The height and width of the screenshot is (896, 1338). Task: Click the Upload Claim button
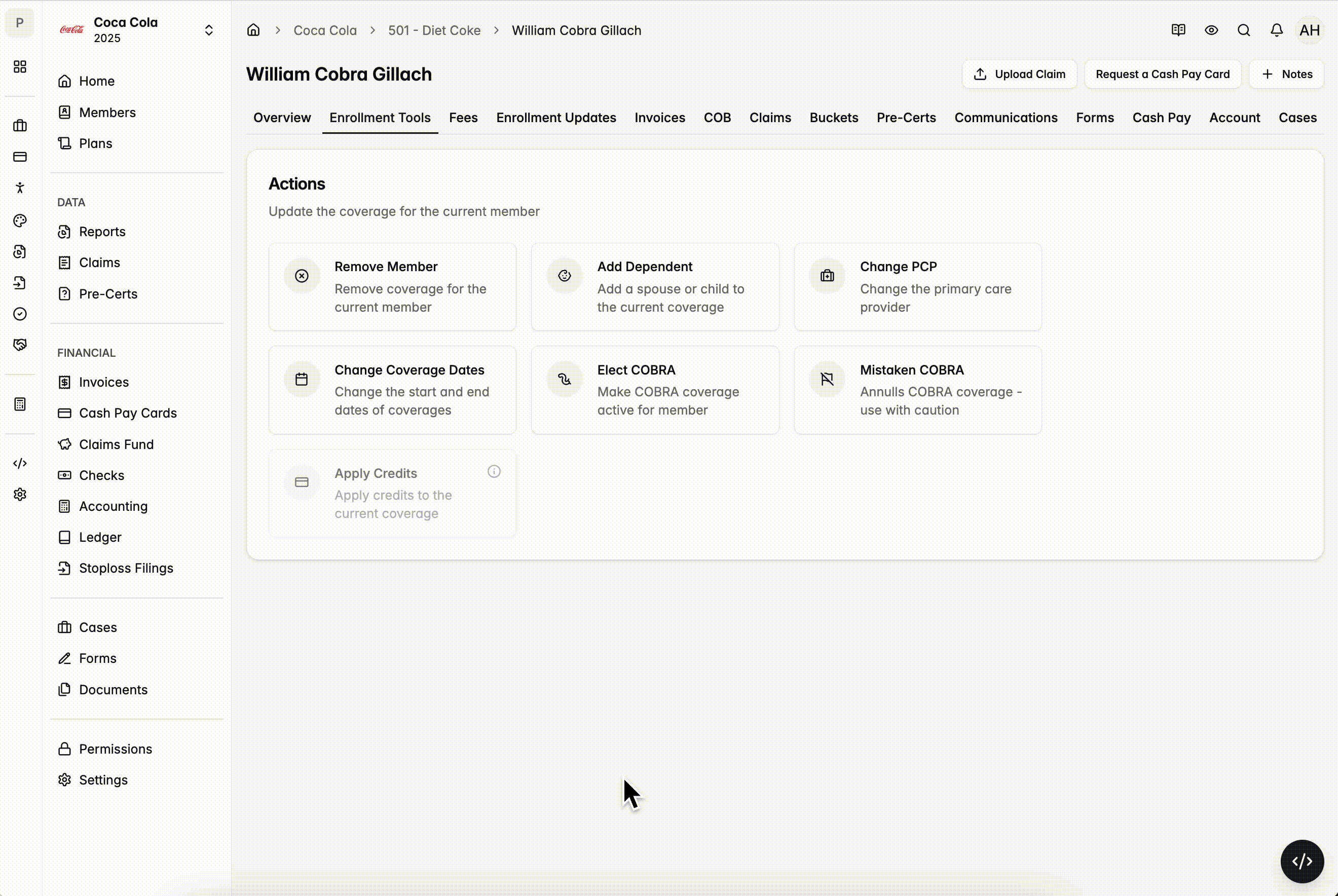coord(1019,74)
